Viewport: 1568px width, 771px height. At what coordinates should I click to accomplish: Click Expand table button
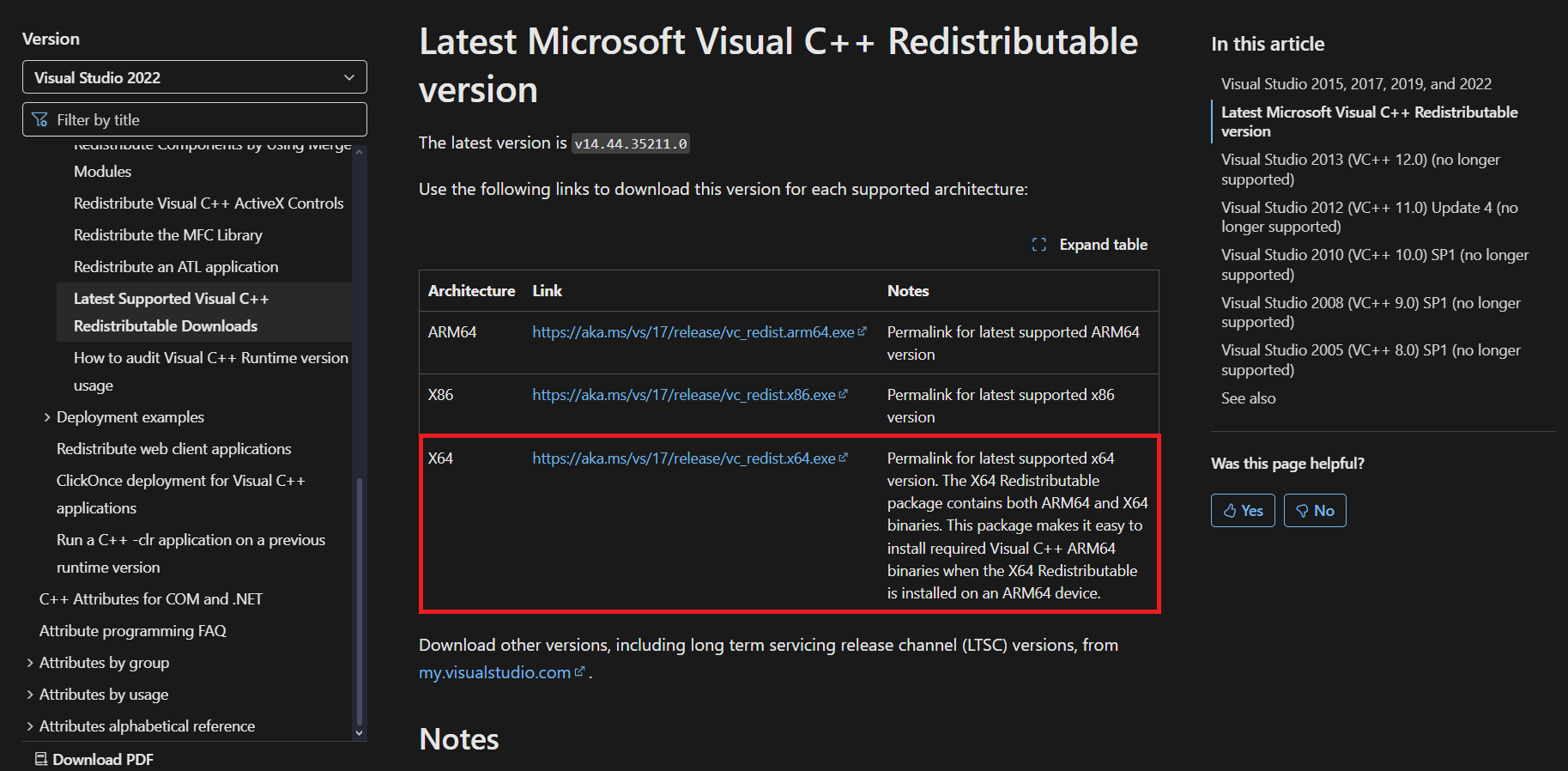point(1090,245)
